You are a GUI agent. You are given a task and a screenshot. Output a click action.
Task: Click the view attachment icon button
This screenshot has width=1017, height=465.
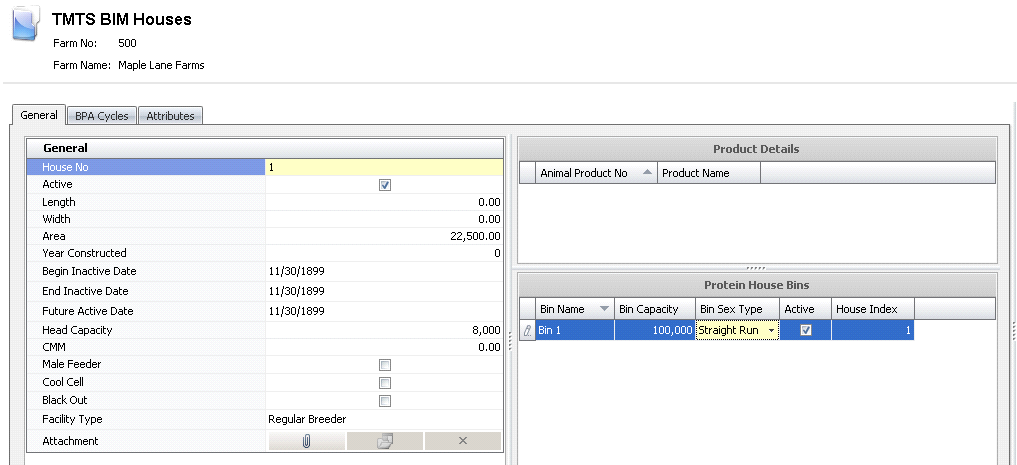click(x=385, y=441)
